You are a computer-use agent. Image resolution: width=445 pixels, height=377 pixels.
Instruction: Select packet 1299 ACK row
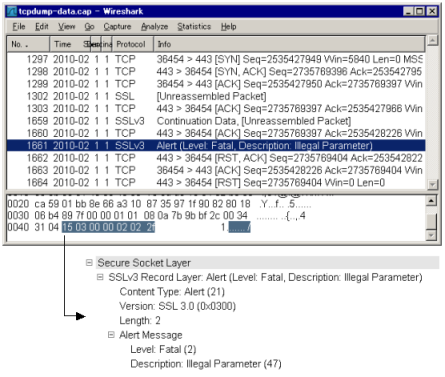tap(216, 84)
